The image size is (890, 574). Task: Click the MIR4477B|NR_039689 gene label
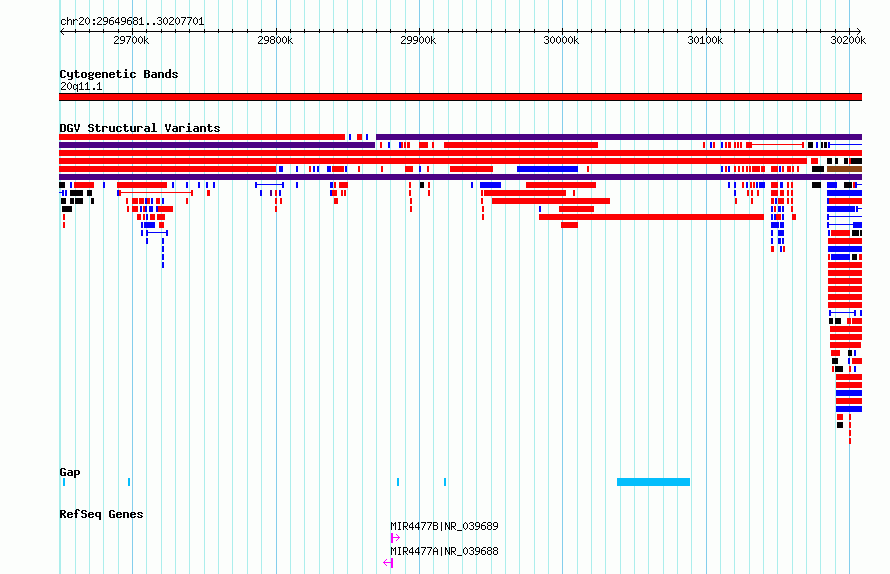[x=444, y=526]
